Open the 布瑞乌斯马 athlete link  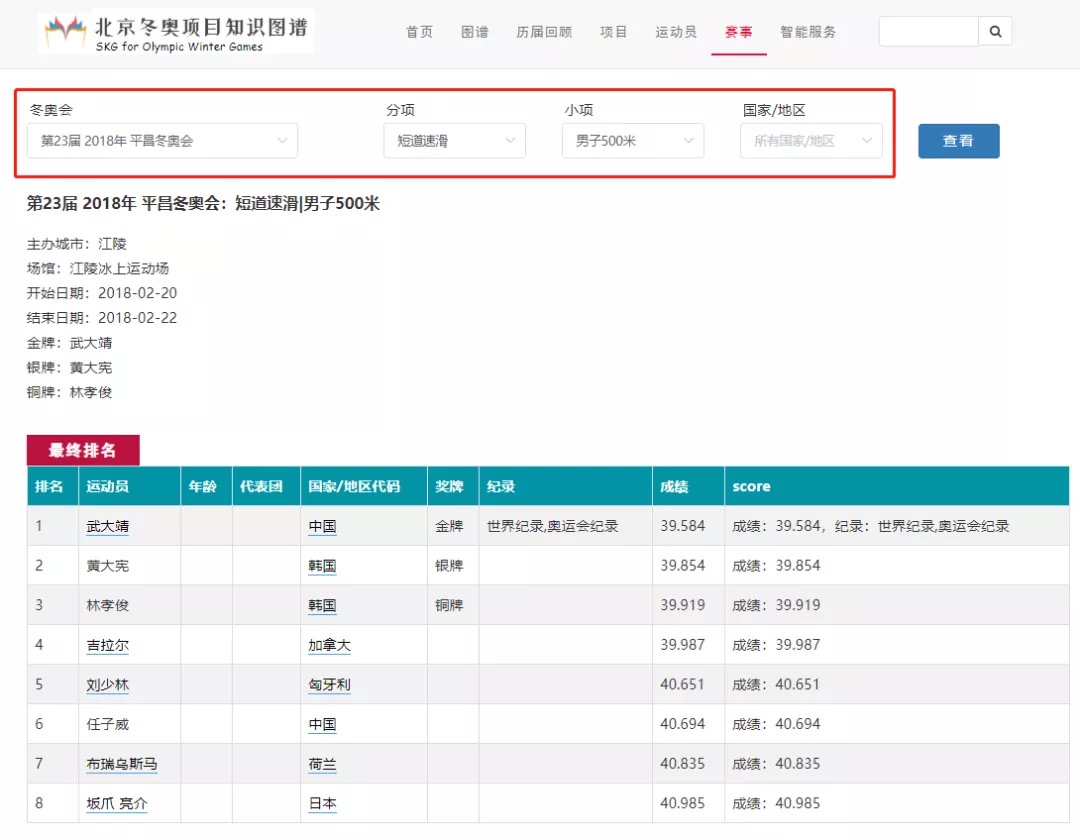[122, 764]
